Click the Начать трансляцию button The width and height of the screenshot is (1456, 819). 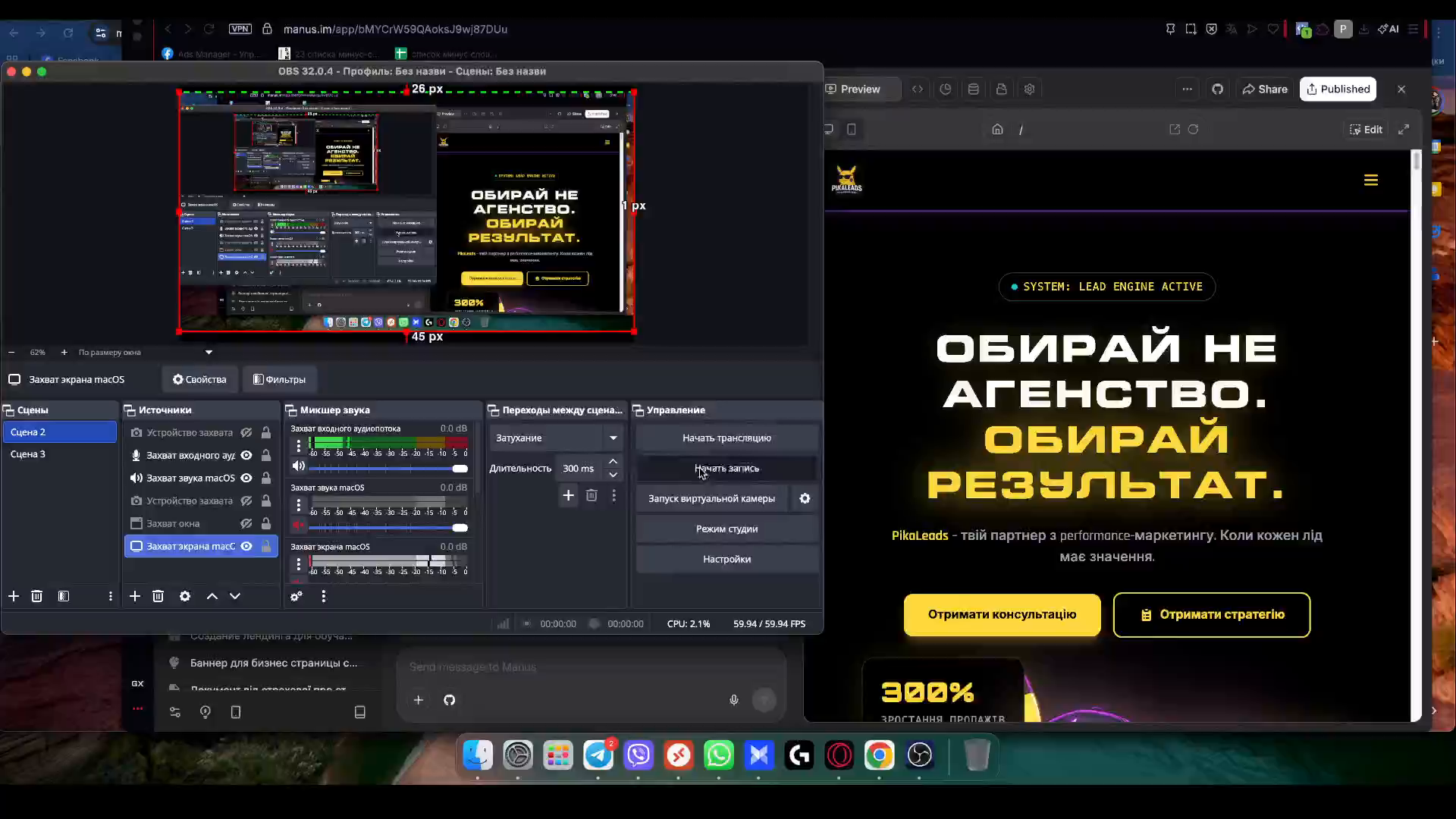pyautogui.click(x=726, y=438)
